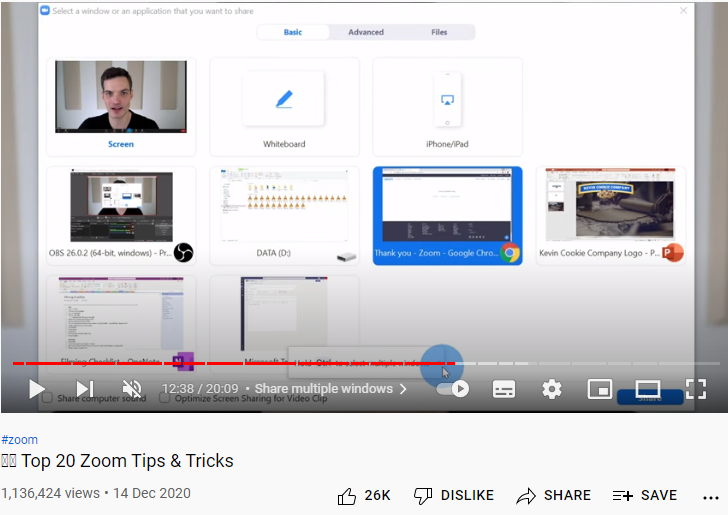The height and width of the screenshot is (515, 728).
Task: Click the Google Chrome icon
Action: pos(510,253)
